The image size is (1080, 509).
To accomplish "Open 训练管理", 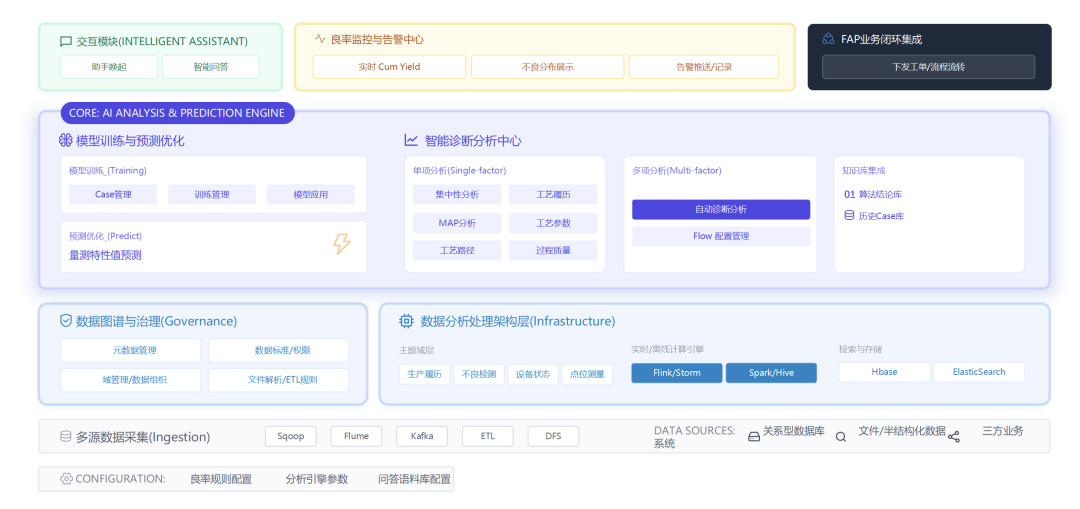I will click(x=212, y=194).
